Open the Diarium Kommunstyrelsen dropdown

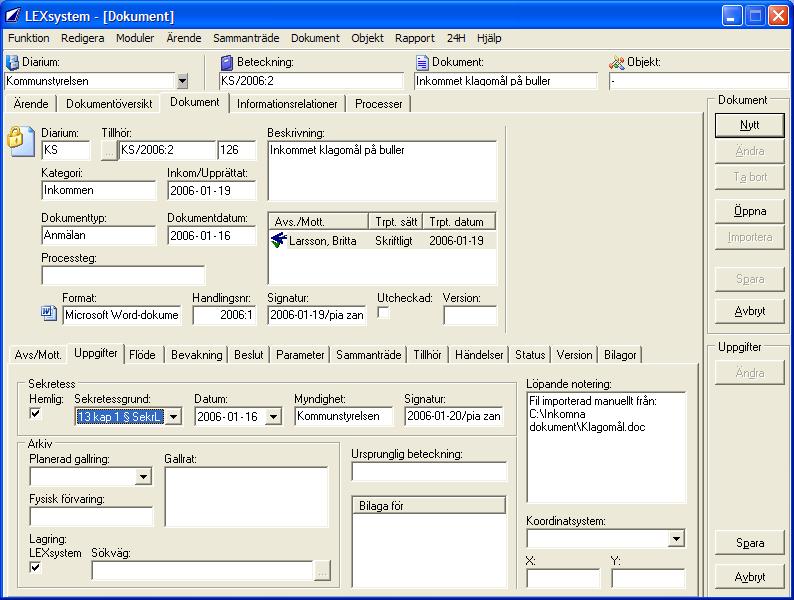(182, 81)
